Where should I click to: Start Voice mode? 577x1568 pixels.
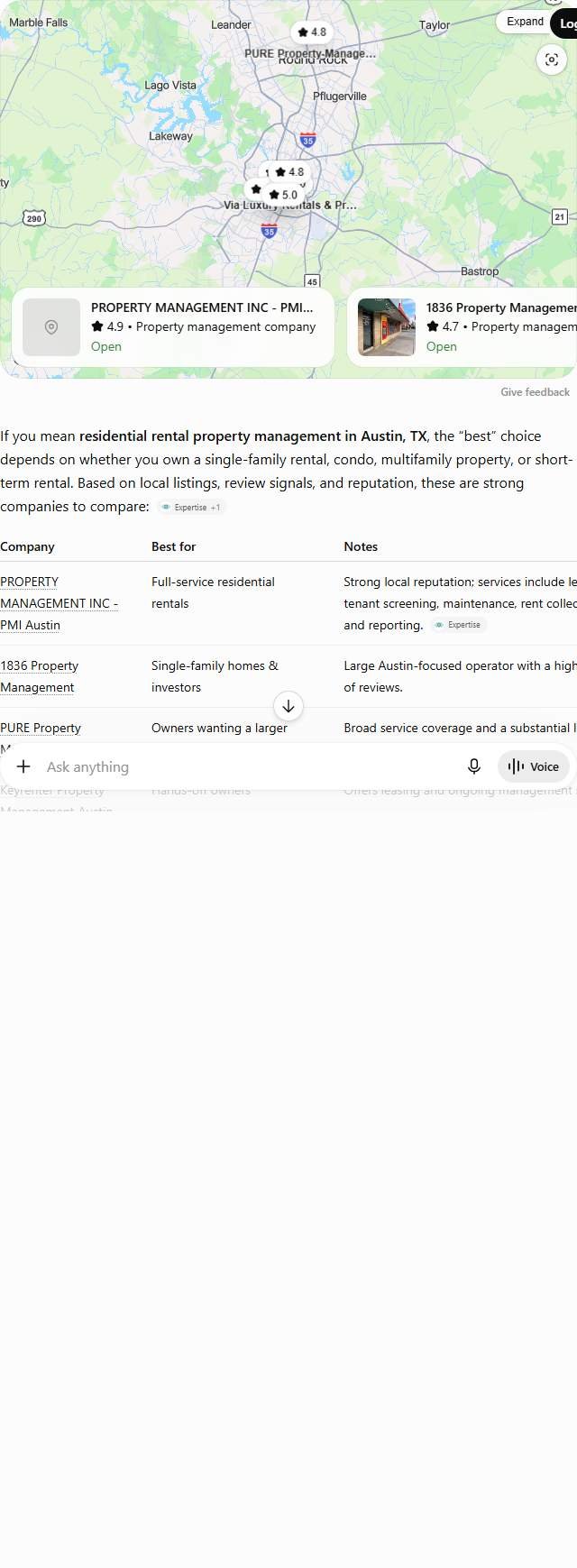click(x=534, y=766)
